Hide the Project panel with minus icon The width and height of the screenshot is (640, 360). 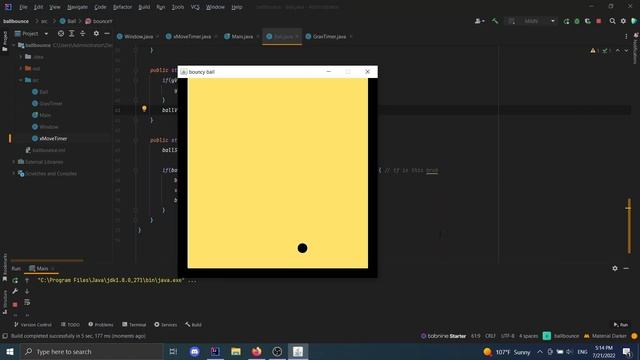107,33
